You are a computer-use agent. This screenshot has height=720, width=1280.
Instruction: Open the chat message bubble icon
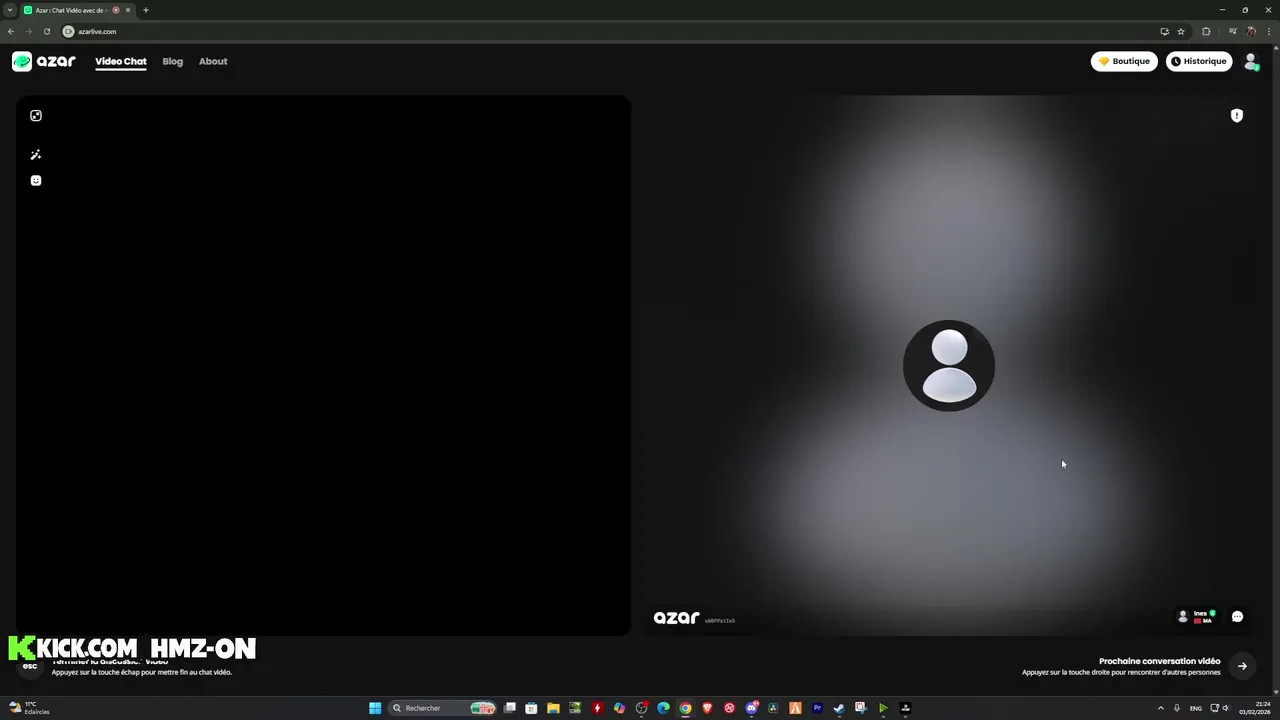coord(1237,617)
